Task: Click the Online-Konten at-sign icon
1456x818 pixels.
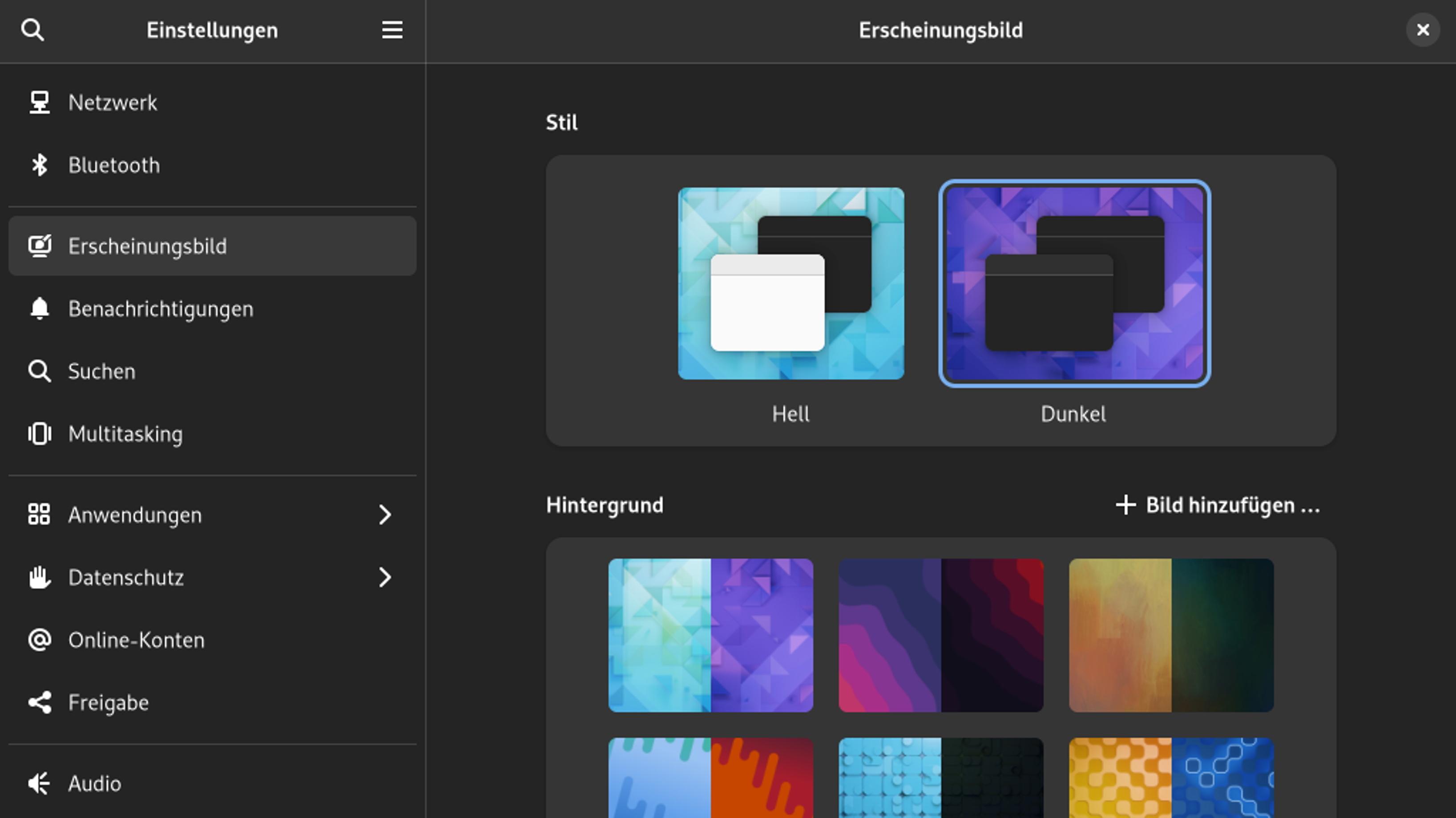Action: pos(40,640)
